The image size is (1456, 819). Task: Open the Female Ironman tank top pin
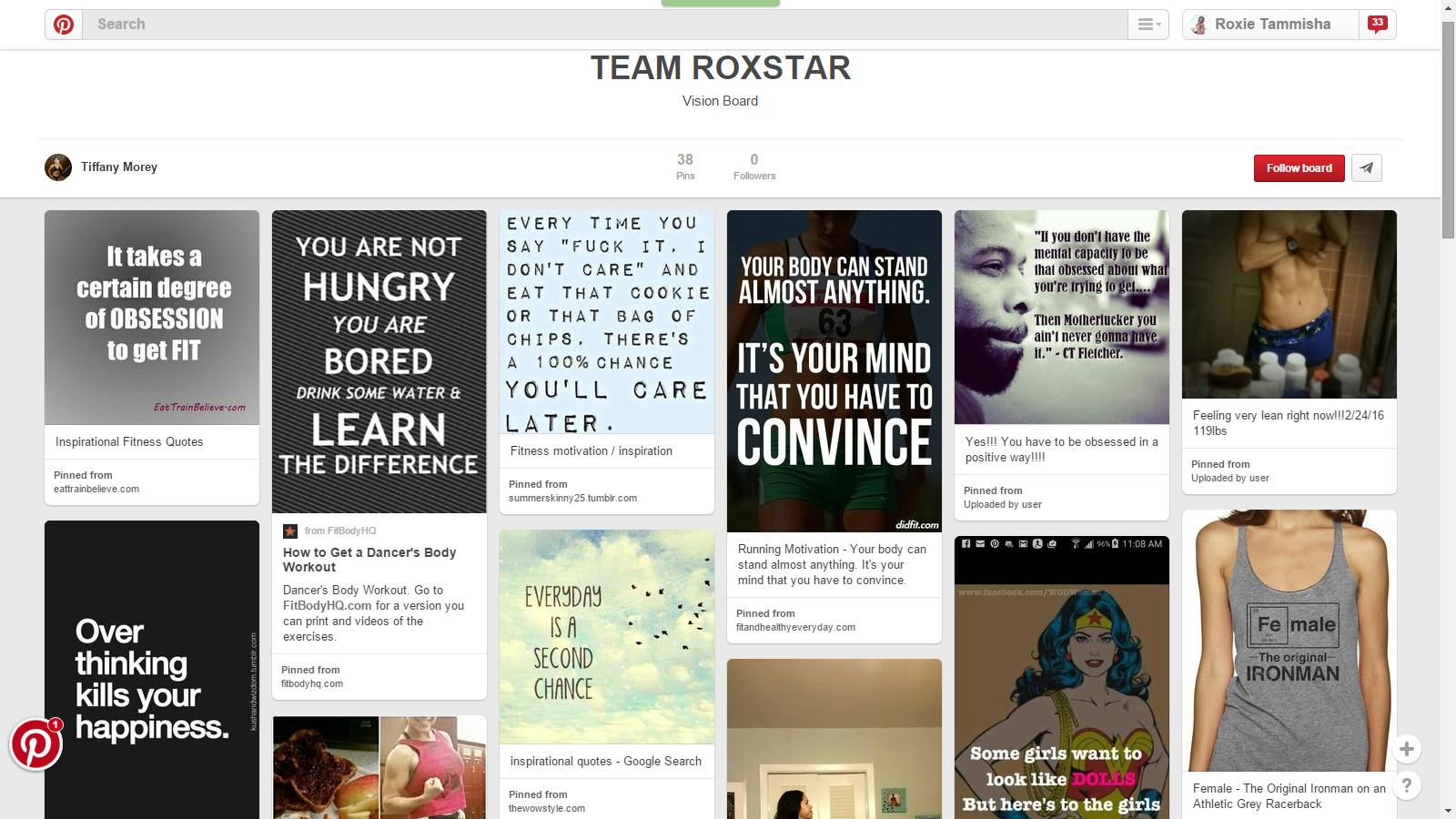(x=1289, y=641)
